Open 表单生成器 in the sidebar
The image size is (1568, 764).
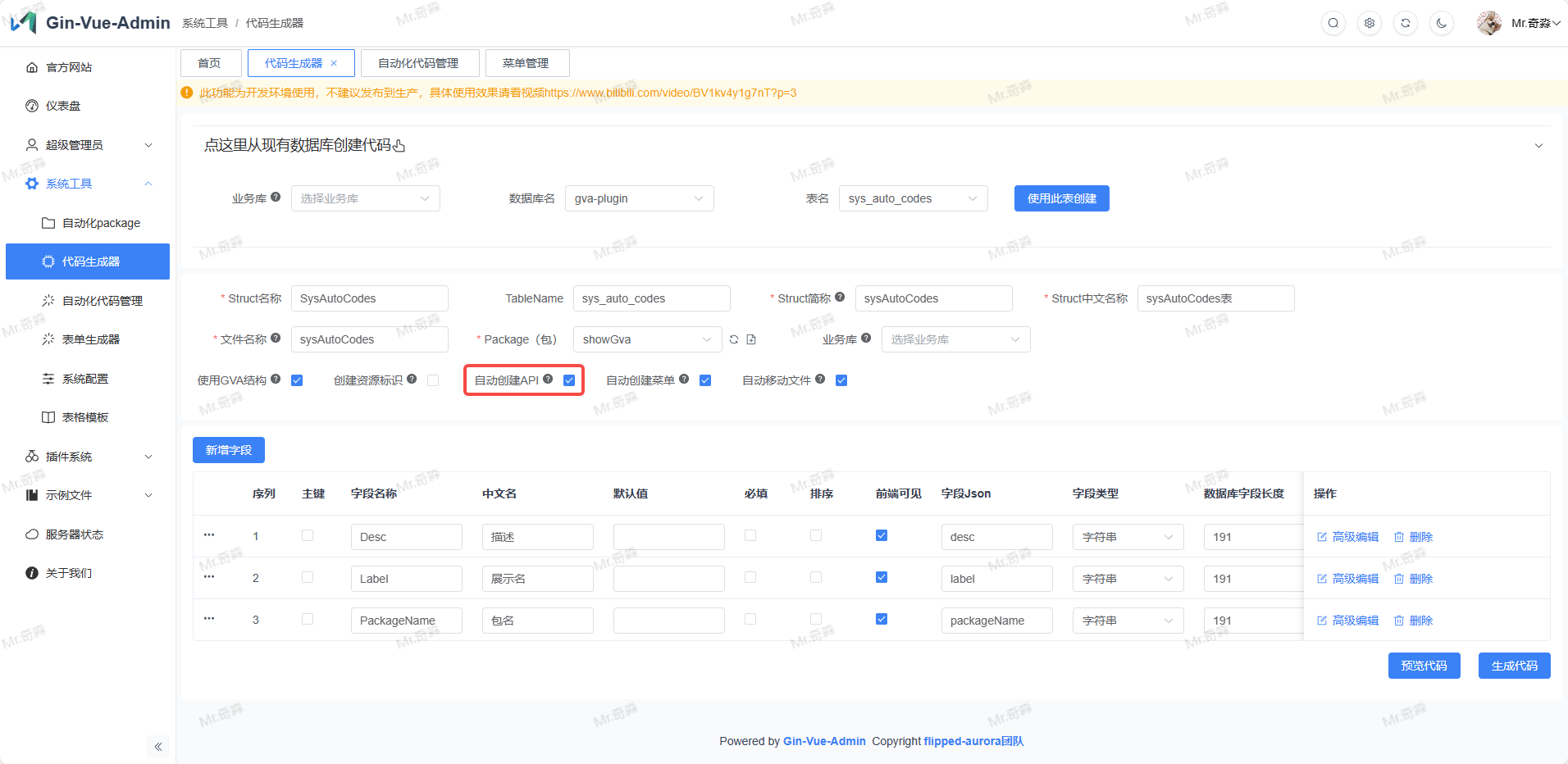91,339
